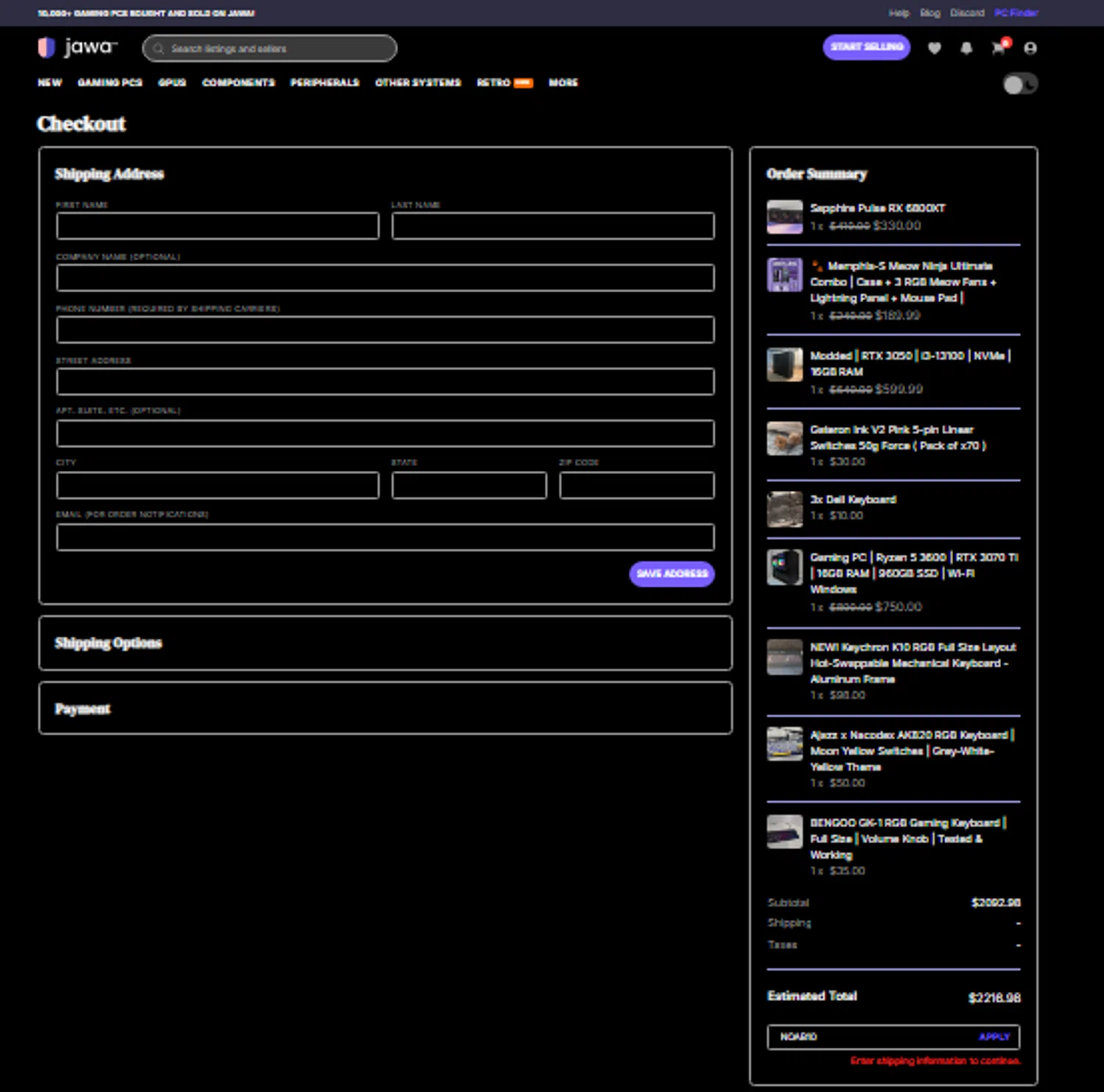Click the City field
This screenshot has width=1104, height=1092.
[218, 485]
